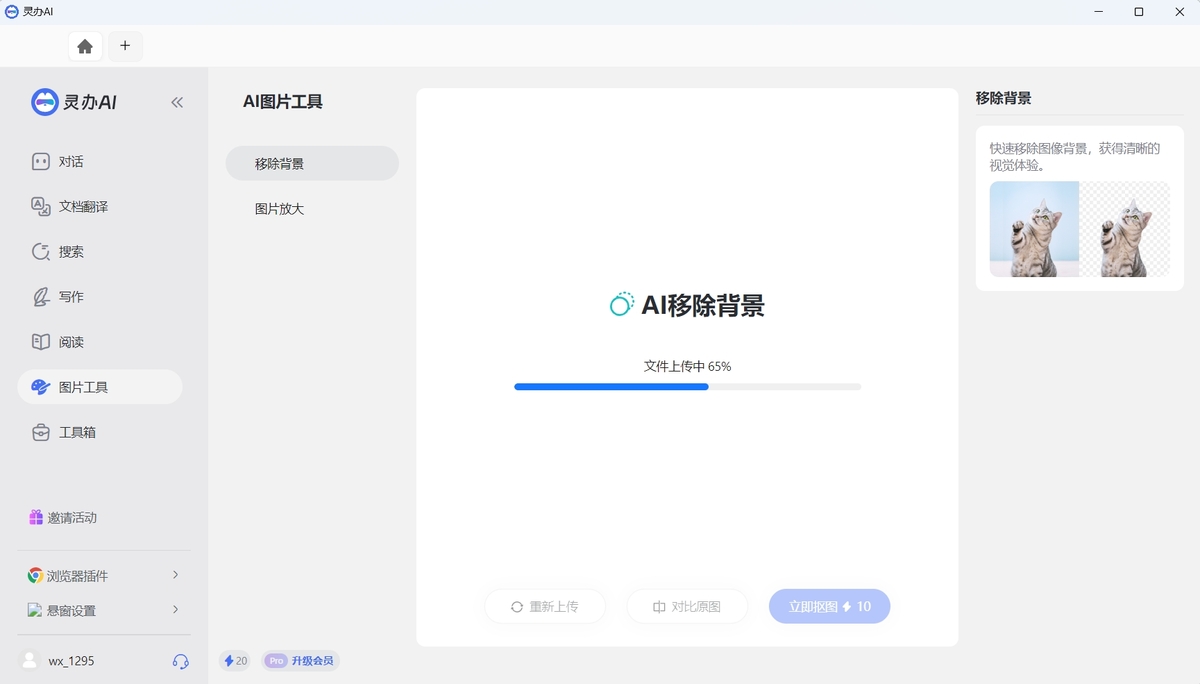The image size is (1200, 684).
Task: Click the 移除背景 panel heading
Action: coord(1003,98)
